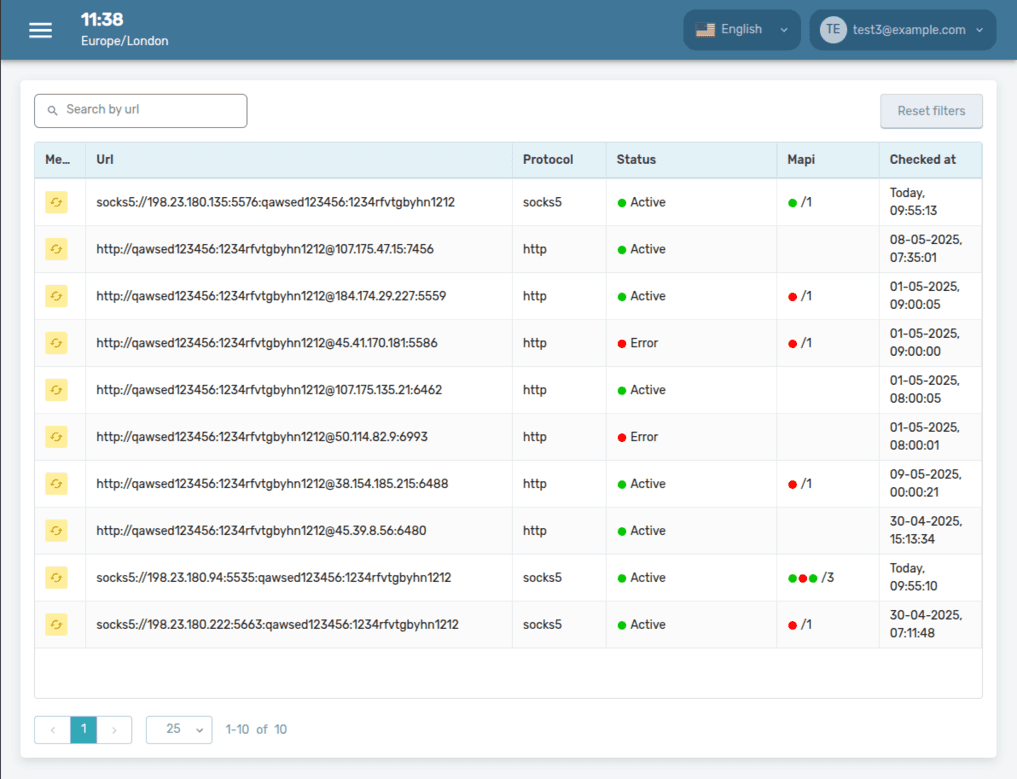
Task: Recheck proxy 50.114.82.9:6993 using its icon
Action: tap(56, 437)
